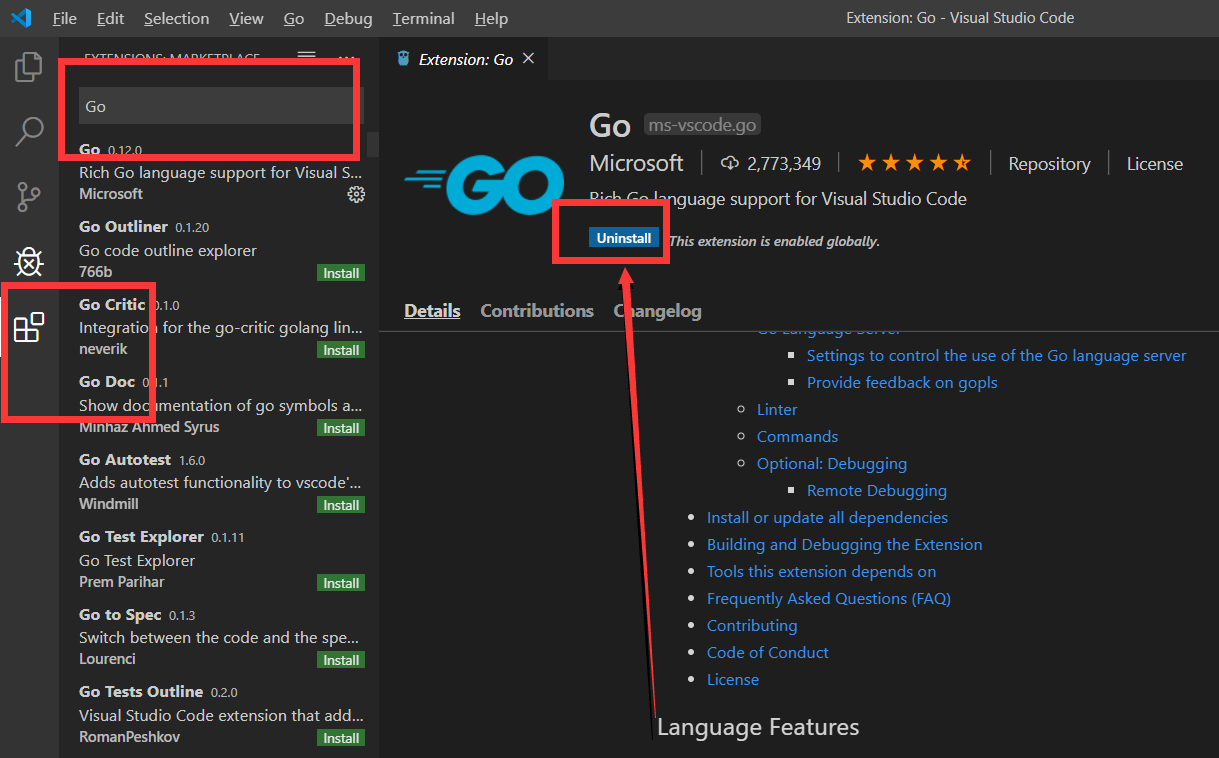This screenshot has width=1219, height=758.
Task: Click the Uninstall button
Action: pyautogui.click(x=624, y=238)
